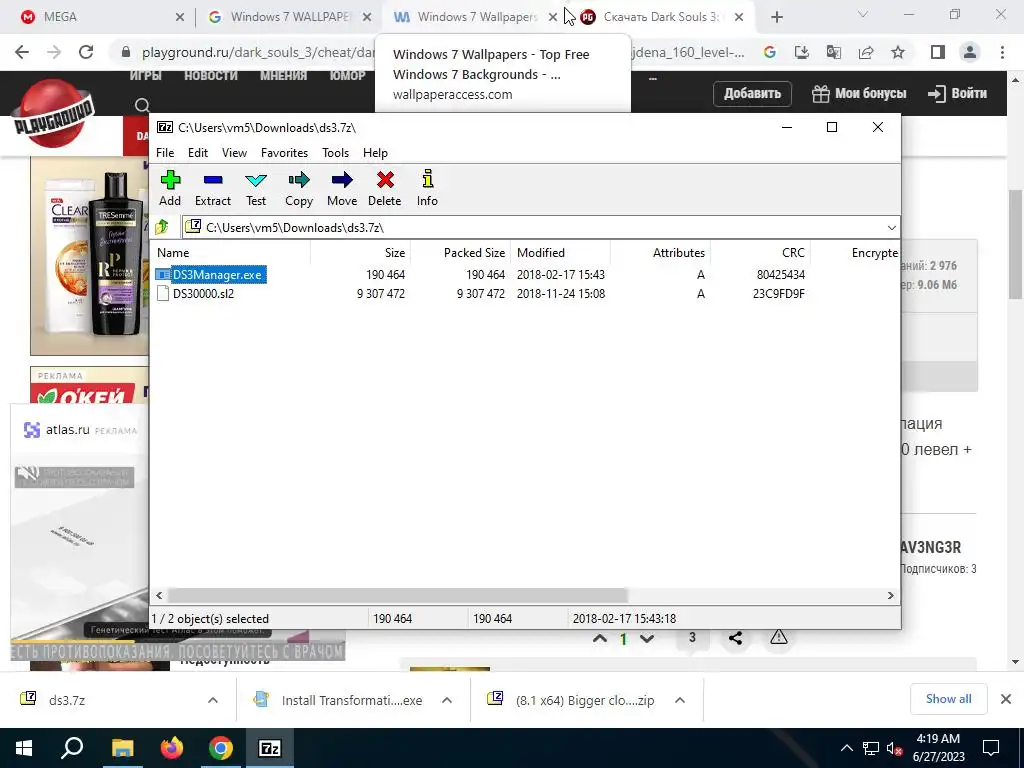
Task: Click the Playground site search icon
Action: pos(142,105)
